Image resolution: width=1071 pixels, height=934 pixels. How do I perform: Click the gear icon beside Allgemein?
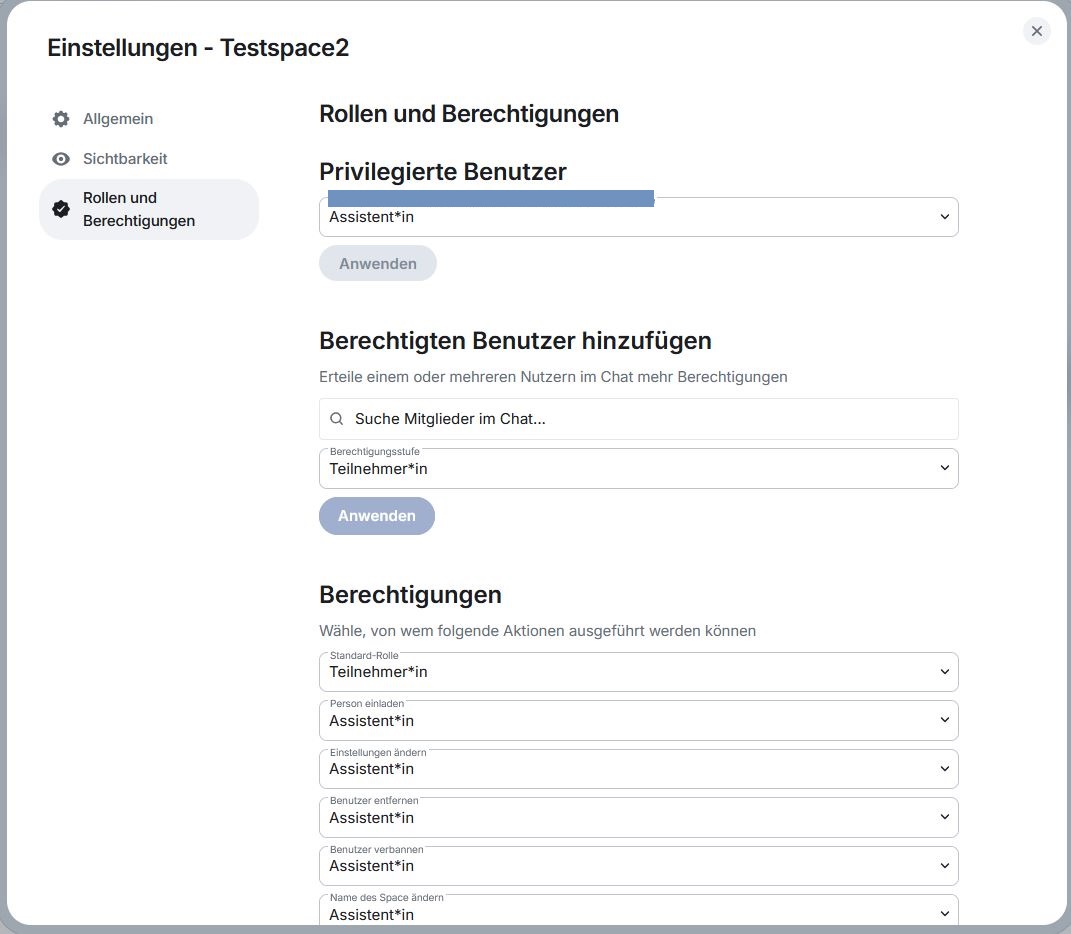[61, 119]
